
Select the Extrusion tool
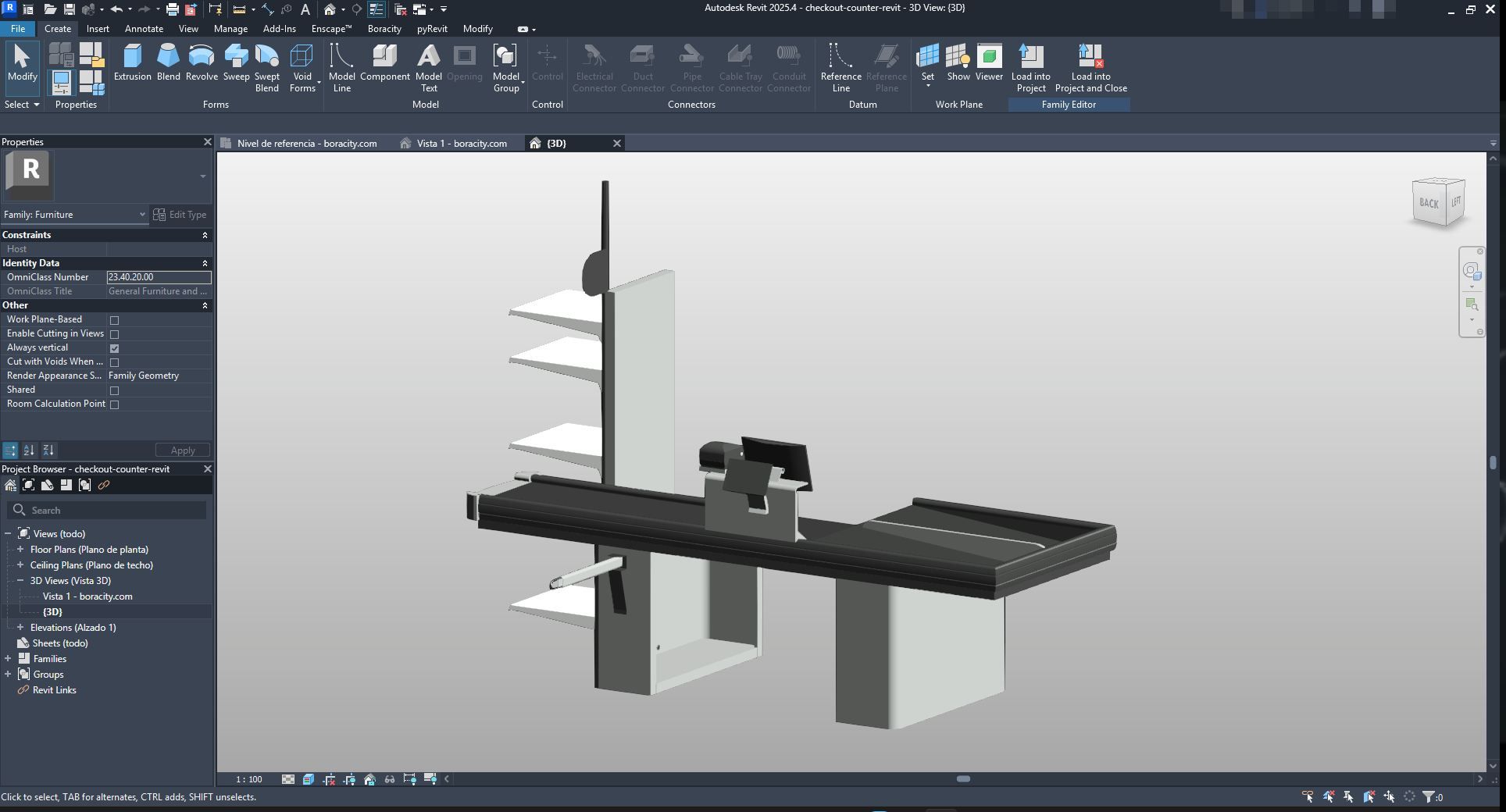[132, 62]
